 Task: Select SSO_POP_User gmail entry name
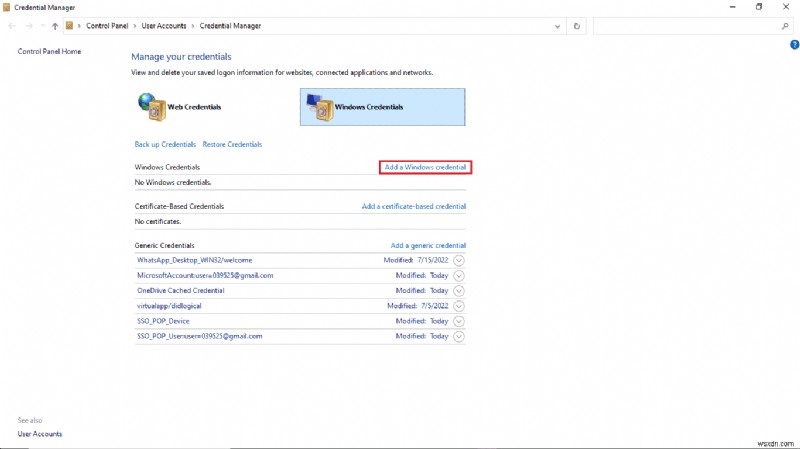point(199,337)
